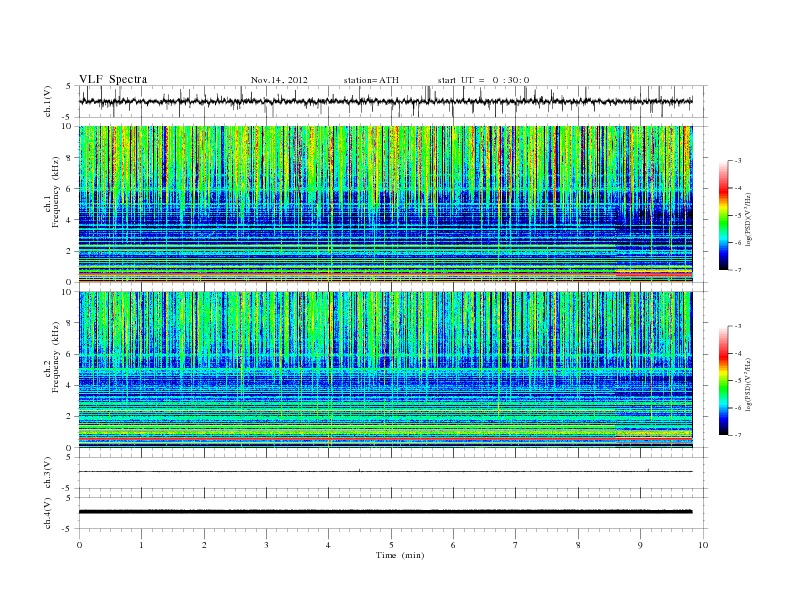Click time axis tick label "3"
792x612 pixels.
pyautogui.click(x=267, y=545)
